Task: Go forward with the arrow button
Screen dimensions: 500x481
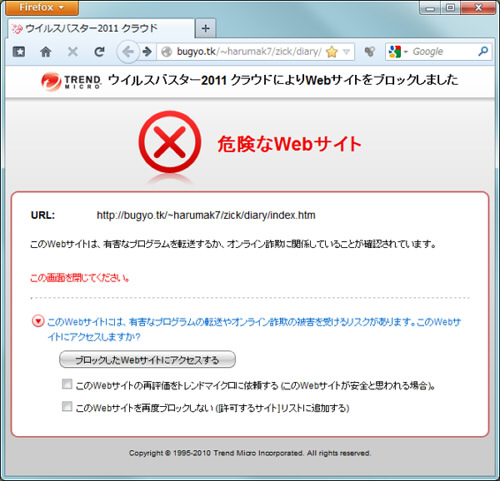Action: pos(147,52)
